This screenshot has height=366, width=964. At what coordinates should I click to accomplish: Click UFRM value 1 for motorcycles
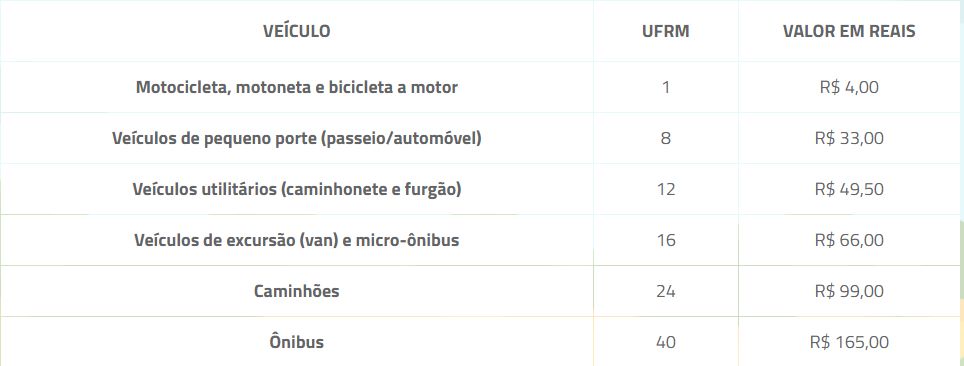point(666,87)
